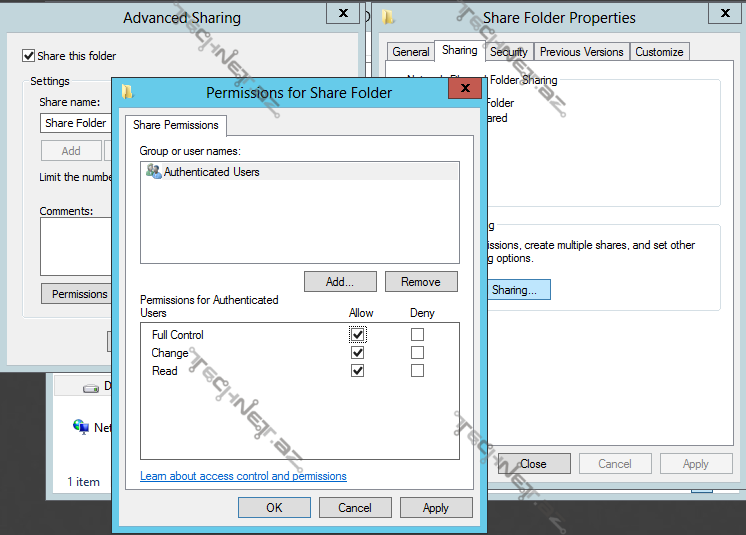The image size is (746, 535).
Task: Switch to the Security tab
Action: 508,52
